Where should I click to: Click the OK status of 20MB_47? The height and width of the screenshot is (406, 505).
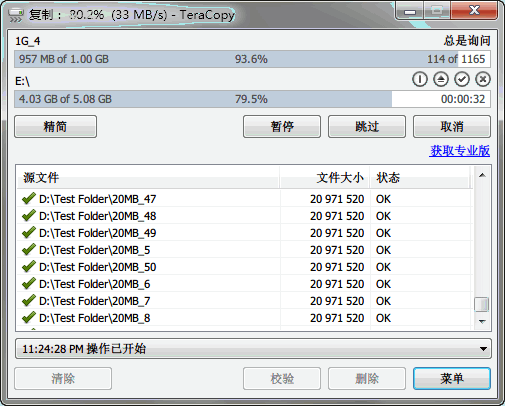383,199
